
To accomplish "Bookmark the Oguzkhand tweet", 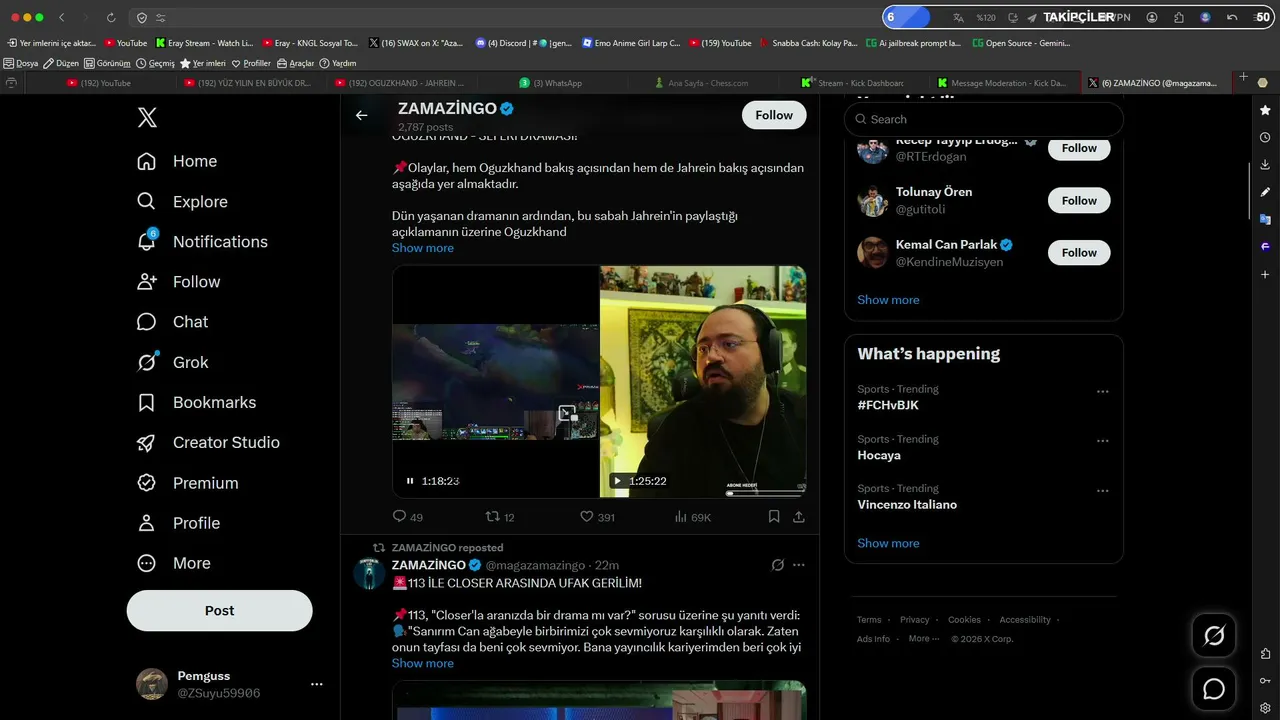I will (774, 517).
